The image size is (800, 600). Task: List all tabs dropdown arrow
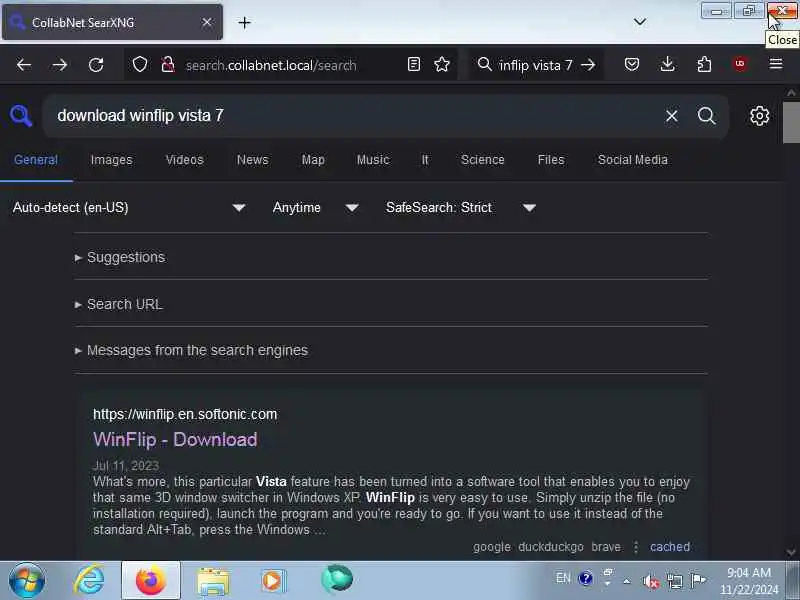tap(640, 22)
